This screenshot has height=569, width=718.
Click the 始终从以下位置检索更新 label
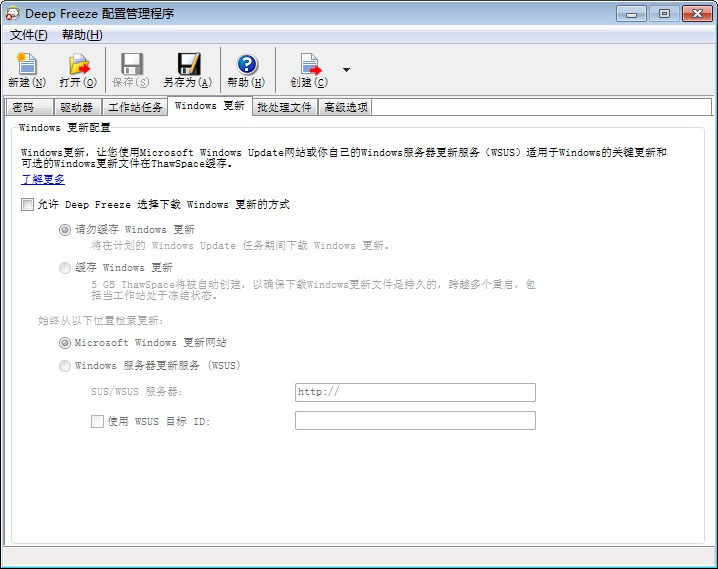point(100,321)
